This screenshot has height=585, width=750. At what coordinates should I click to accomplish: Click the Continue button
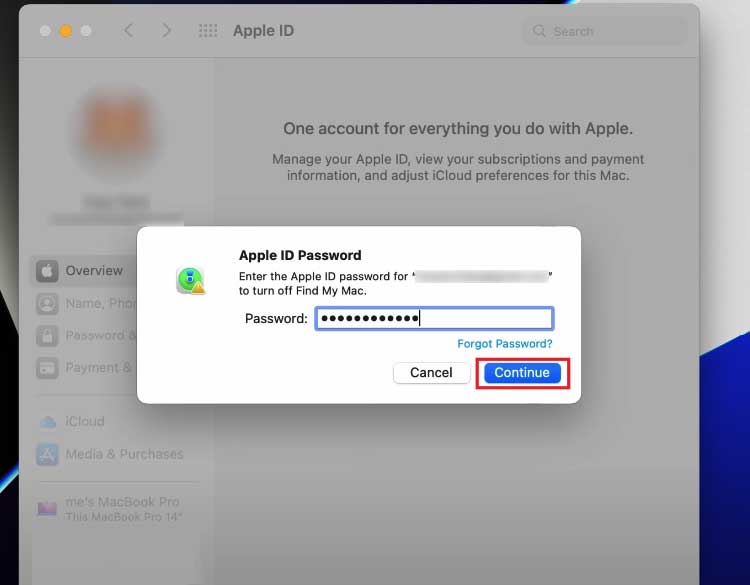(x=522, y=373)
